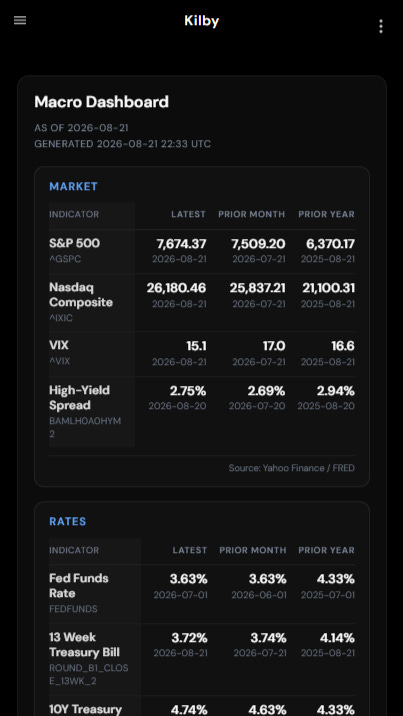The width and height of the screenshot is (403, 716).
Task: Select the High-Yield Spread indicator
Action: pyautogui.click(x=79, y=398)
